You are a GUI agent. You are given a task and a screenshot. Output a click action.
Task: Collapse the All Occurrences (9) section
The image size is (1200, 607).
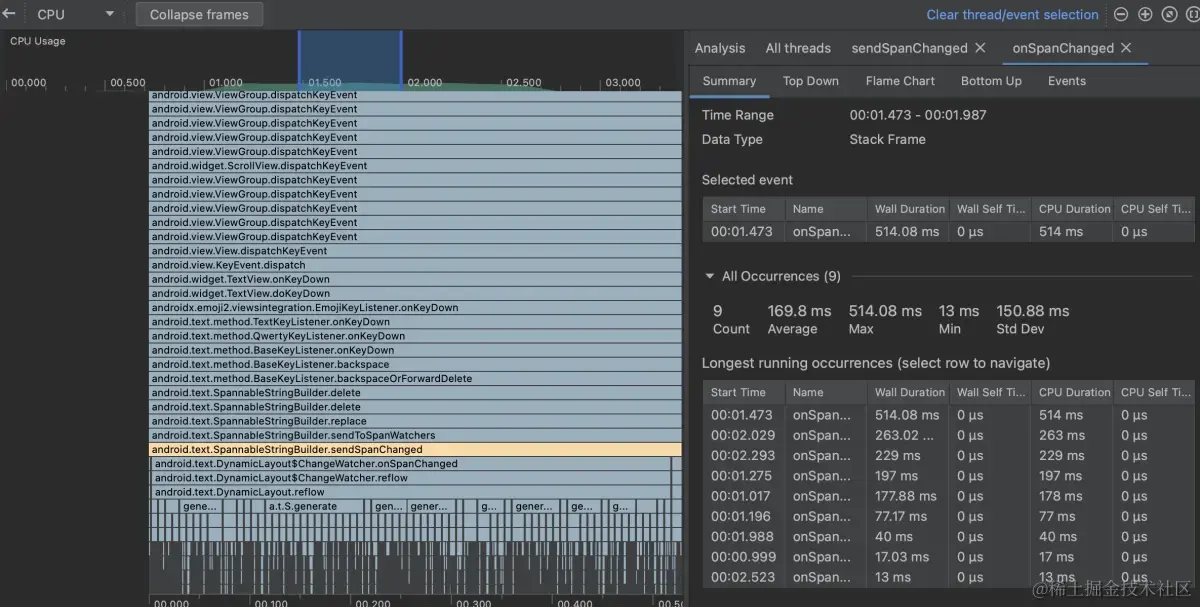point(710,276)
